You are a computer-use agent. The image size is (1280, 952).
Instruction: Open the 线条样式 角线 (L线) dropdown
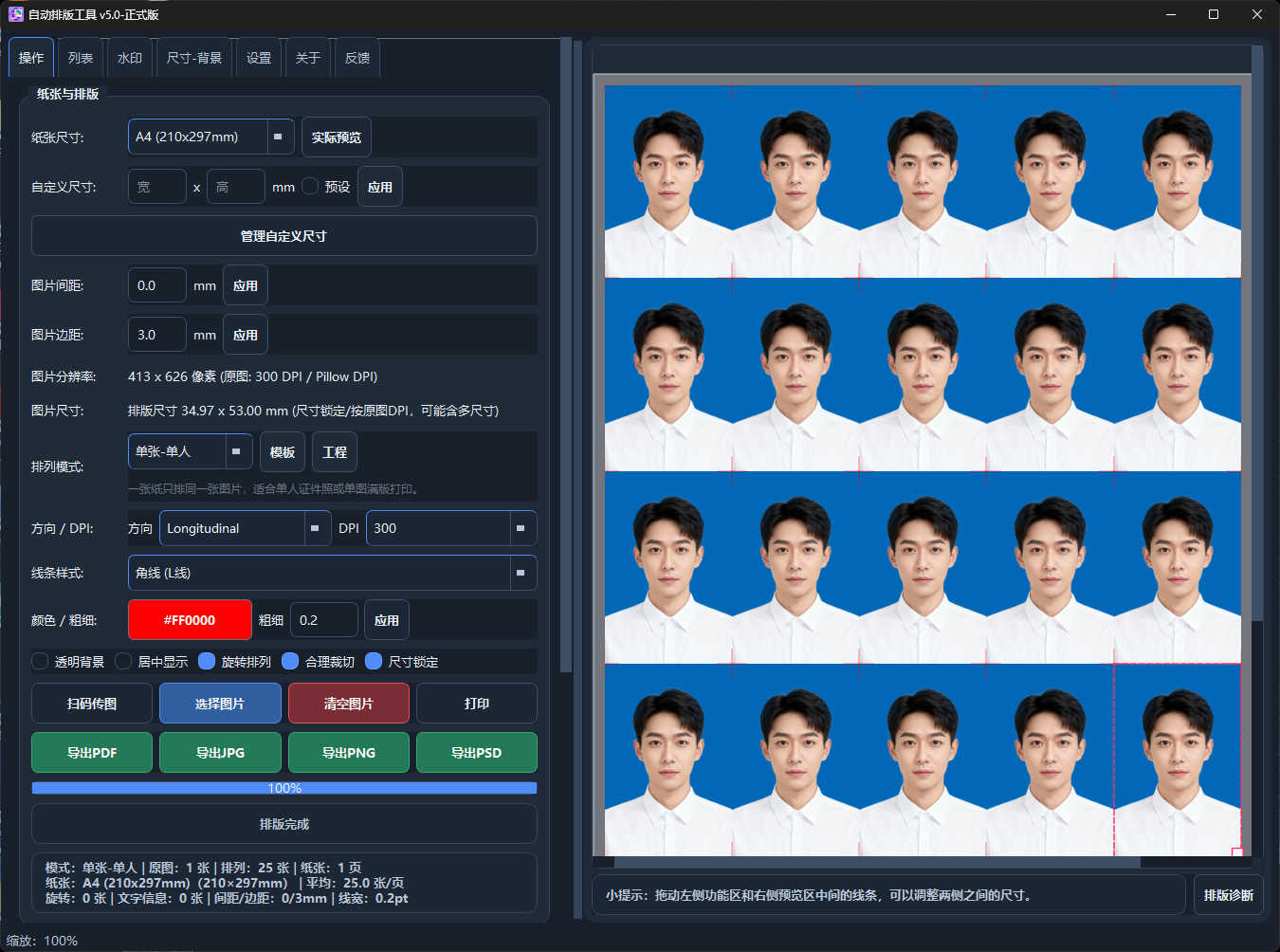(333, 573)
